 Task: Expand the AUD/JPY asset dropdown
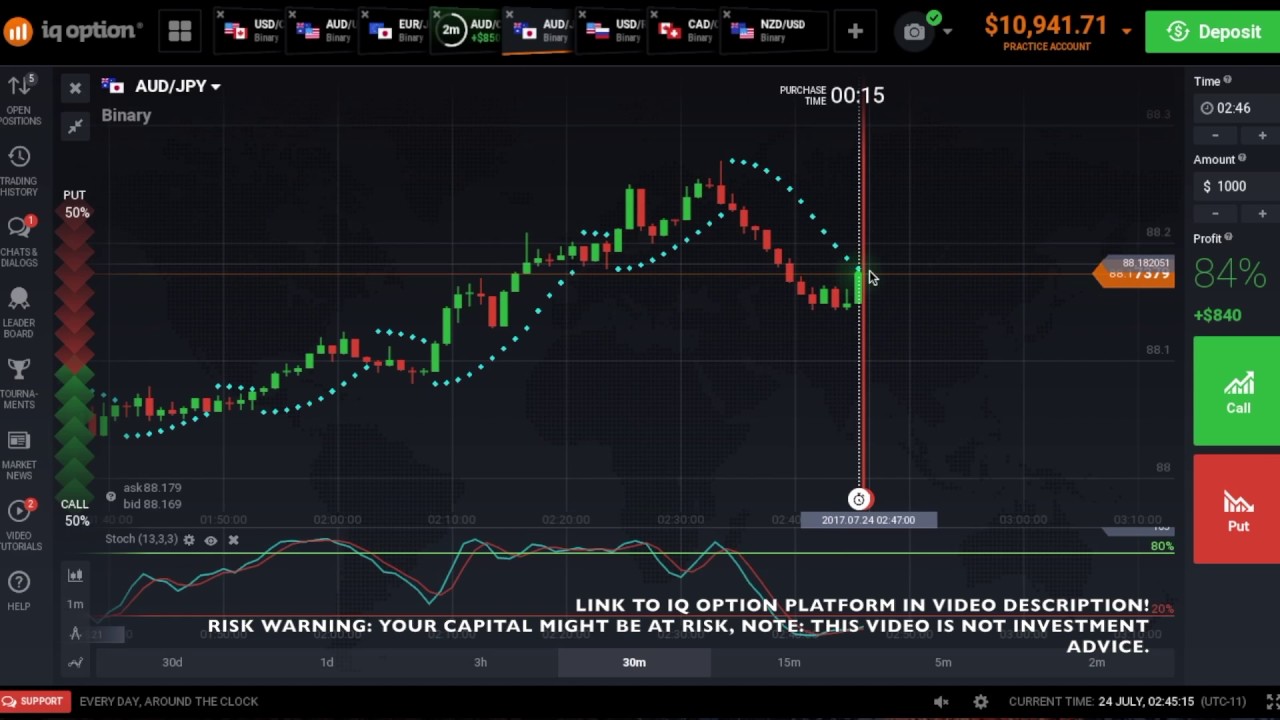pyautogui.click(x=215, y=87)
